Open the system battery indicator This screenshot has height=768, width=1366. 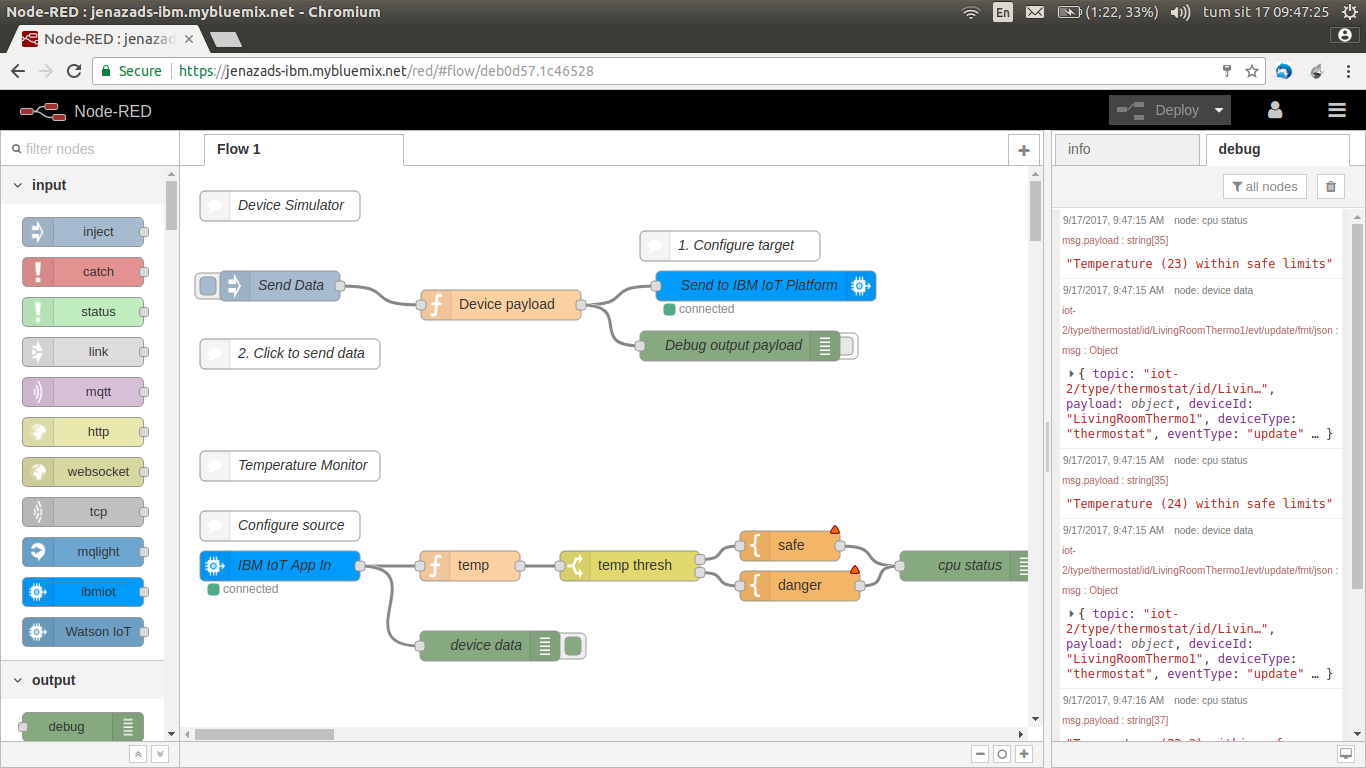1108,12
